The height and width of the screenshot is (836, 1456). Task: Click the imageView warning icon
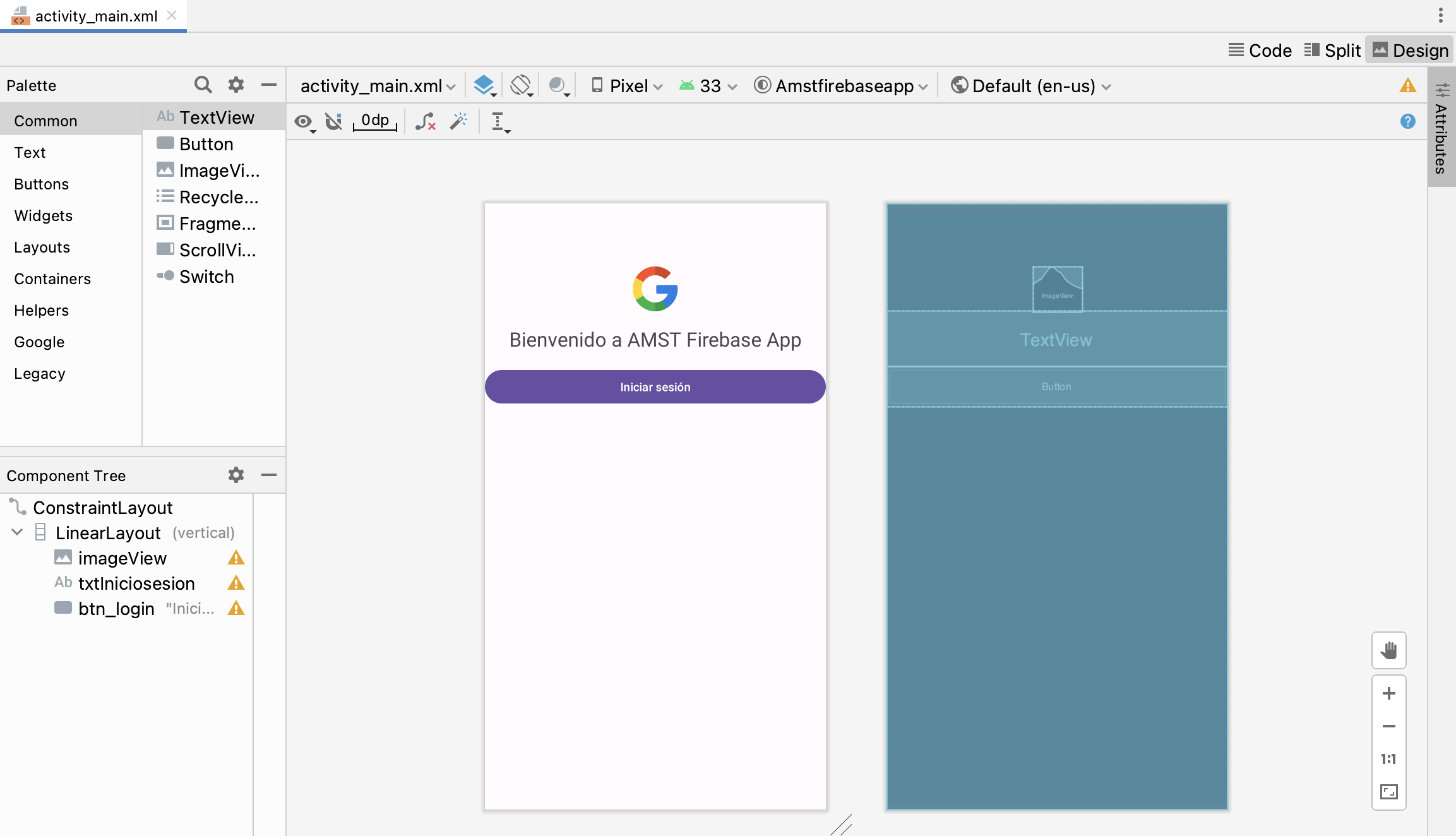click(x=236, y=558)
